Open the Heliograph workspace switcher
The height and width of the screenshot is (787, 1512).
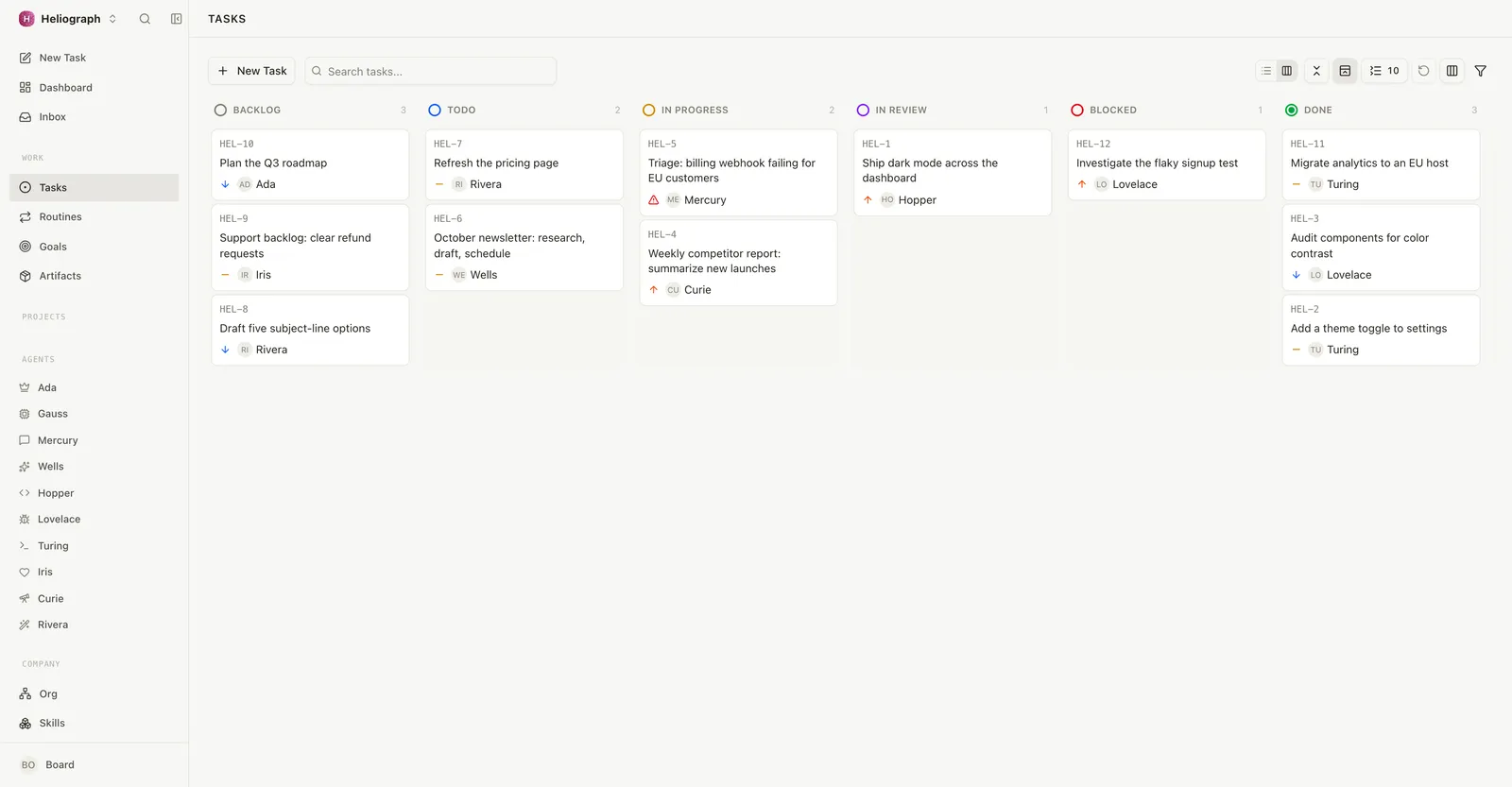(x=68, y=19)
